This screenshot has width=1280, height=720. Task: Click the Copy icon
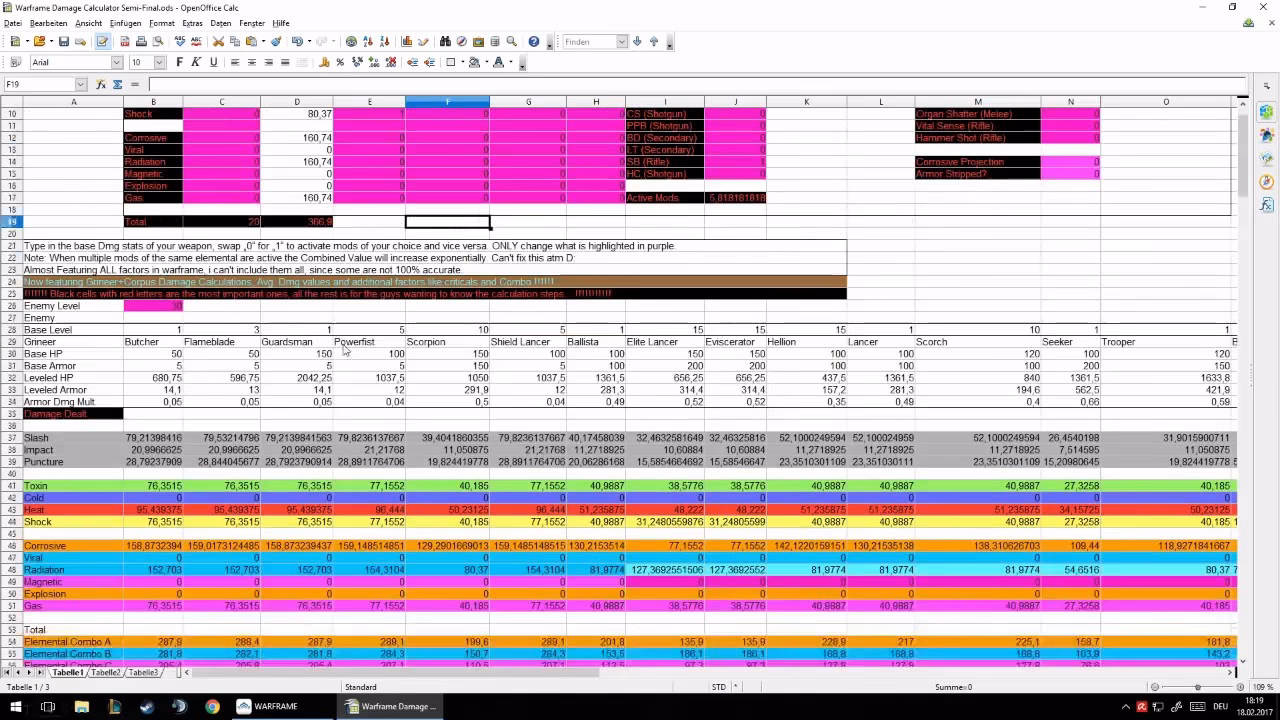pos(234,42)
